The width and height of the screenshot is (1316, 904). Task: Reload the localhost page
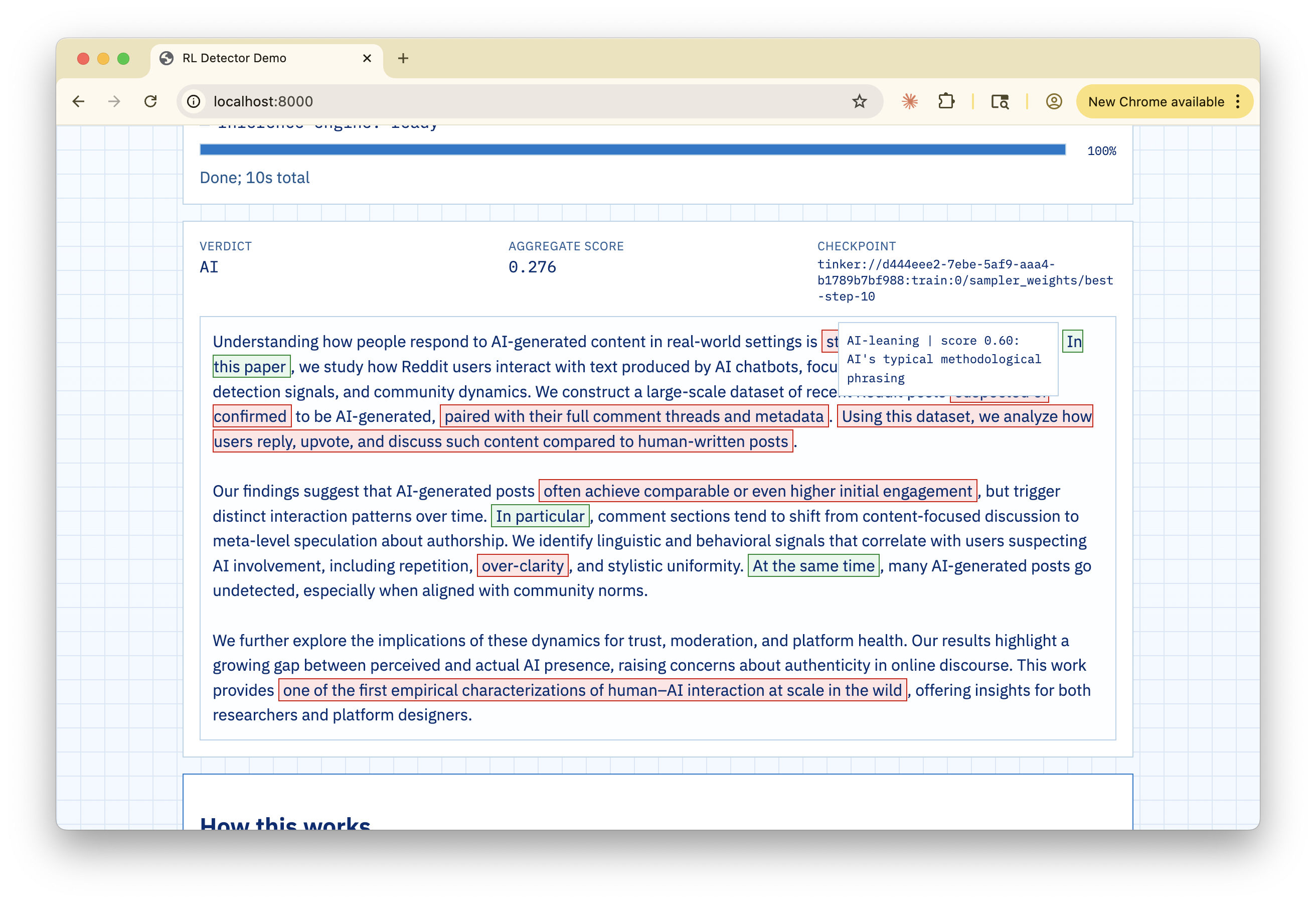(x=150, y=101)
